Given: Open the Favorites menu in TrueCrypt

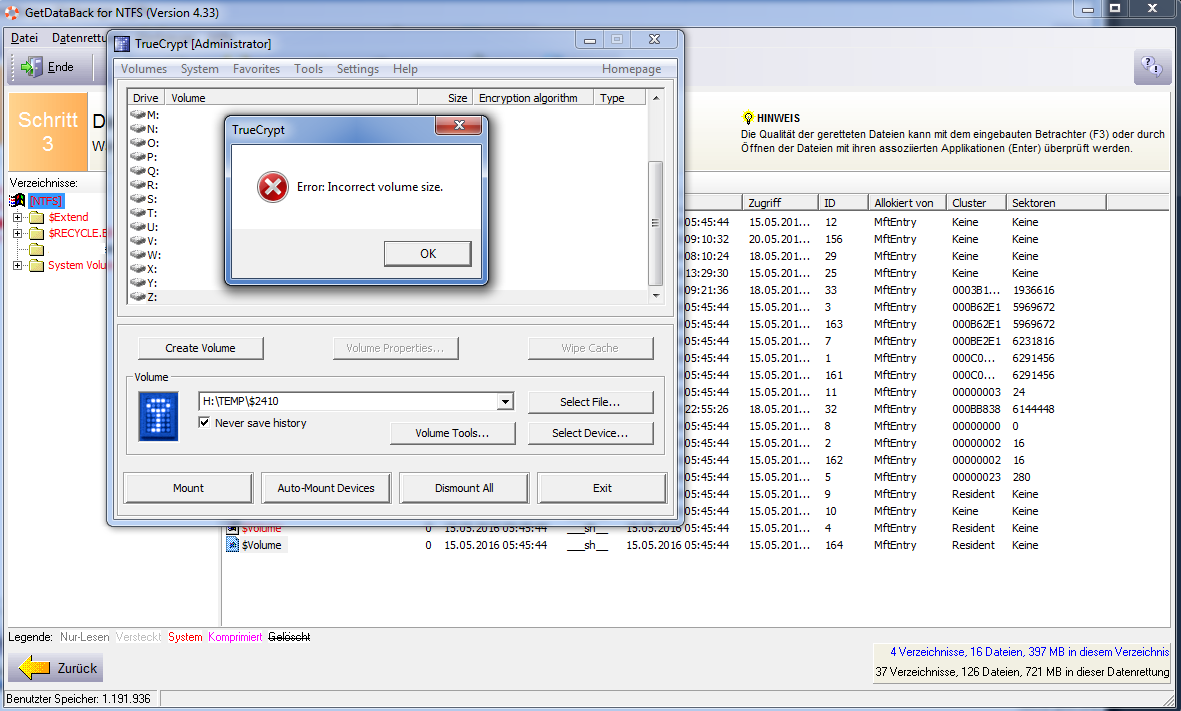Looking at the screenshot, I should [x=256, y=69].
